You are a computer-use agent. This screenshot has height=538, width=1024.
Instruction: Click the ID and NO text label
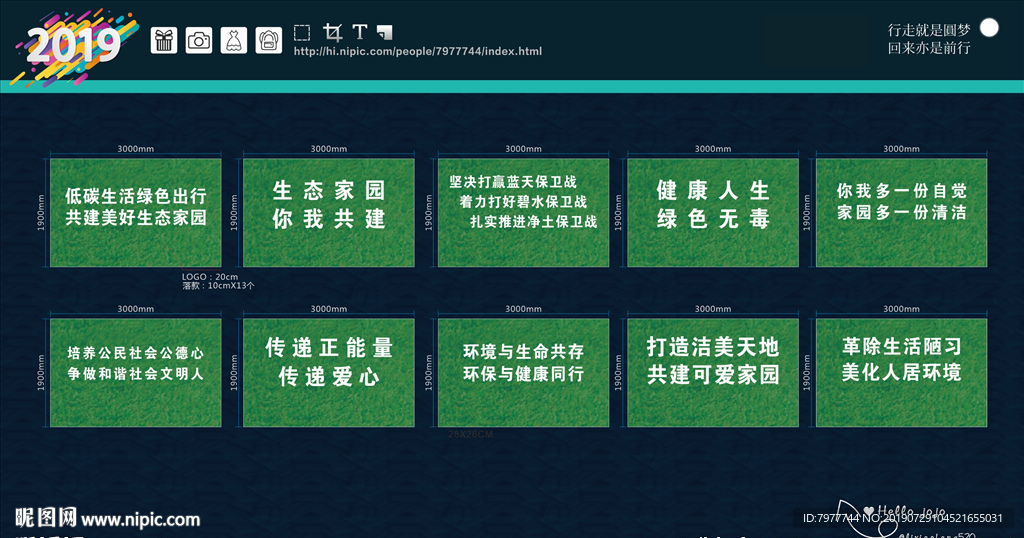pos(902,518)
